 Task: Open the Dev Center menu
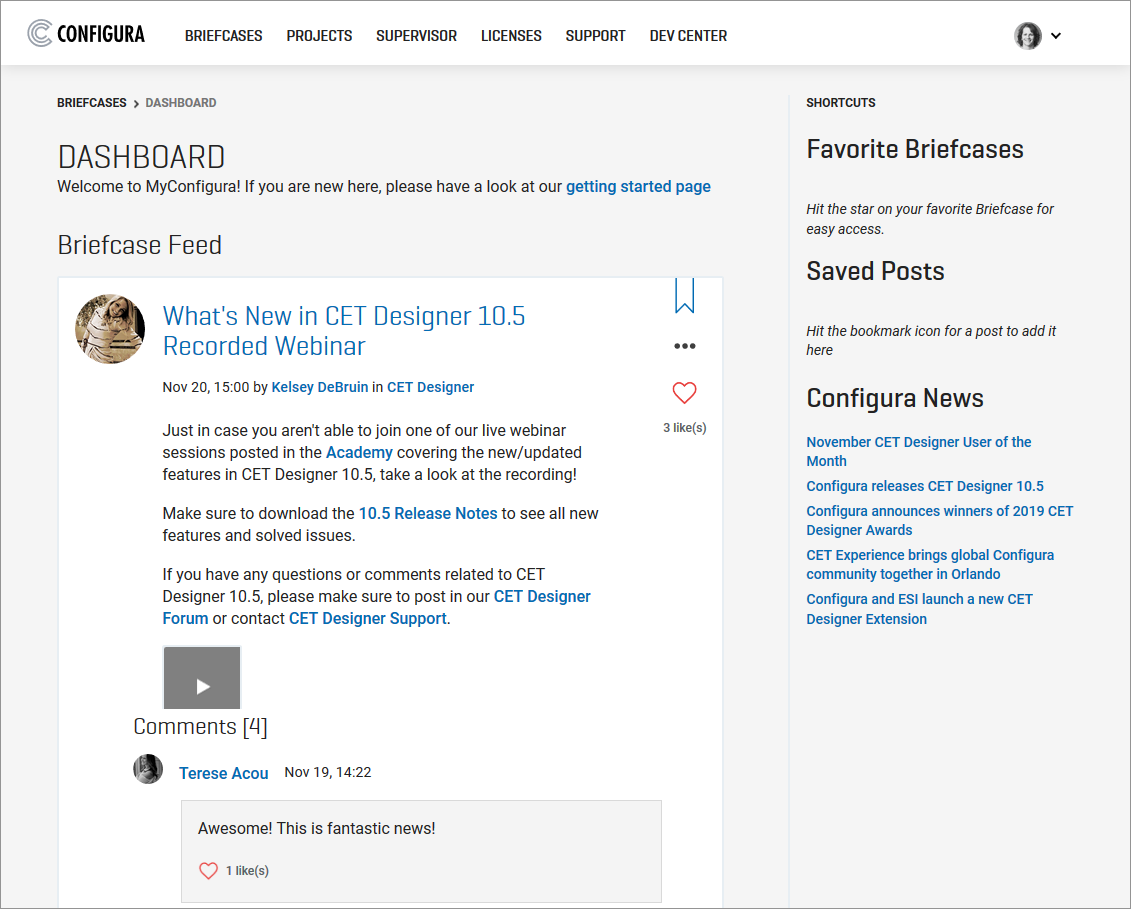pyautogui.click(x=688, y=36)
